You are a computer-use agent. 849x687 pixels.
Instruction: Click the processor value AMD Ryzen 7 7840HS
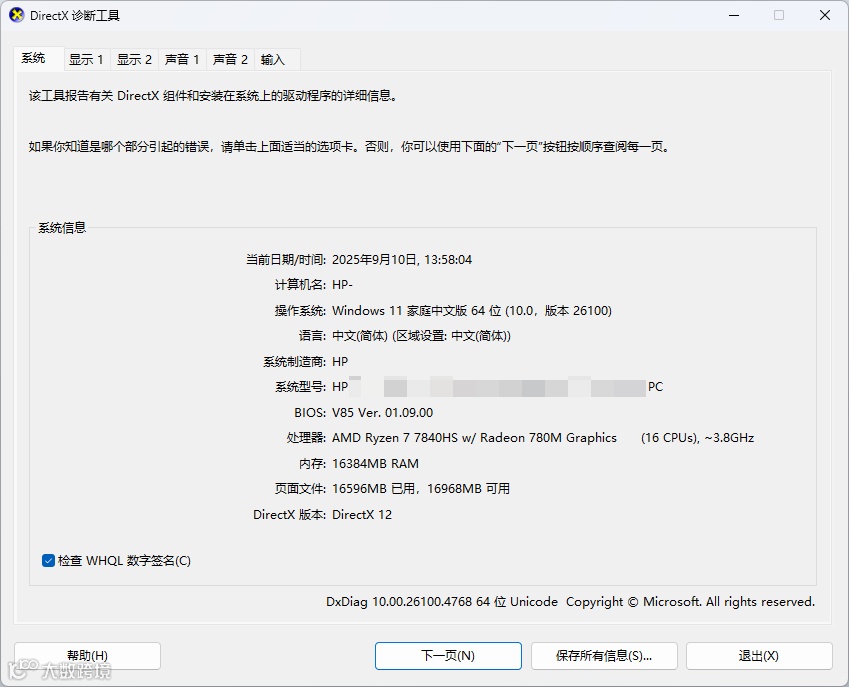coord(543,438)
